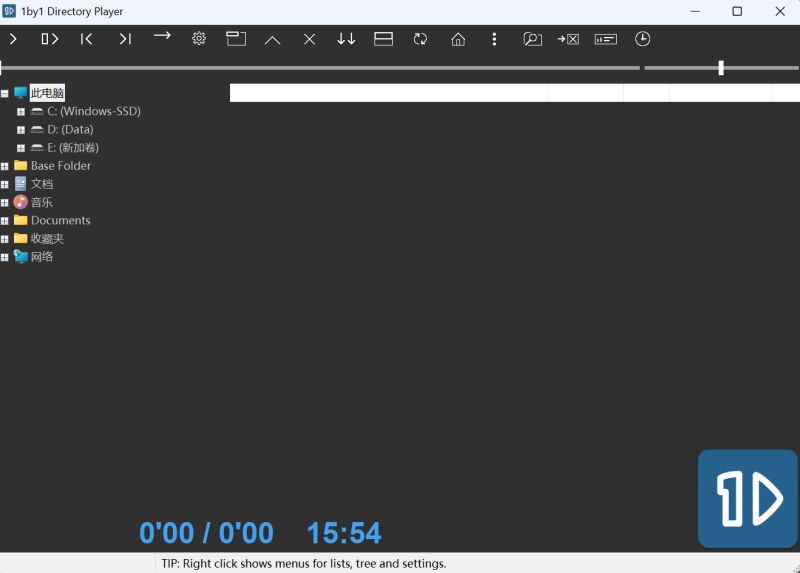Click the Pause/Play toggle icon
The image size is (800, 573).
pos(49,39)
